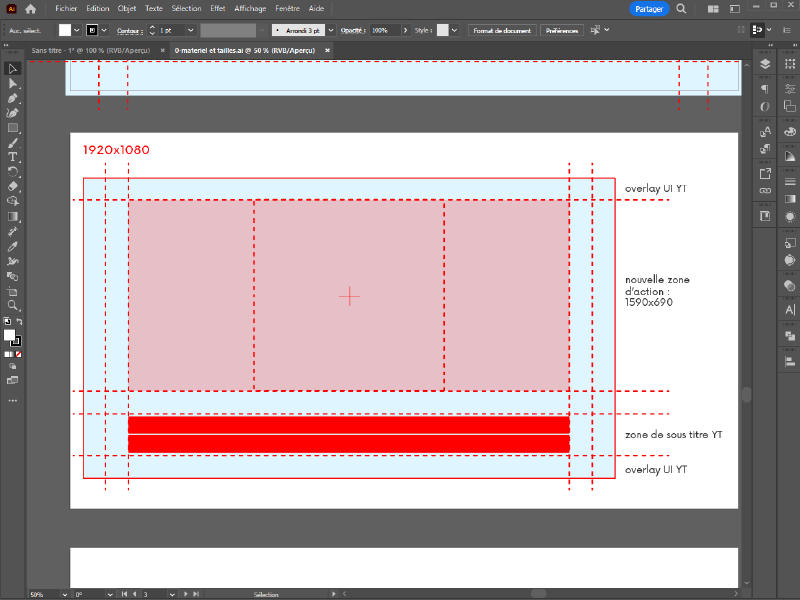This screenshot has width=800, height=600.
Task: Open the Affichage menu
Action: [x=250, y=8]
